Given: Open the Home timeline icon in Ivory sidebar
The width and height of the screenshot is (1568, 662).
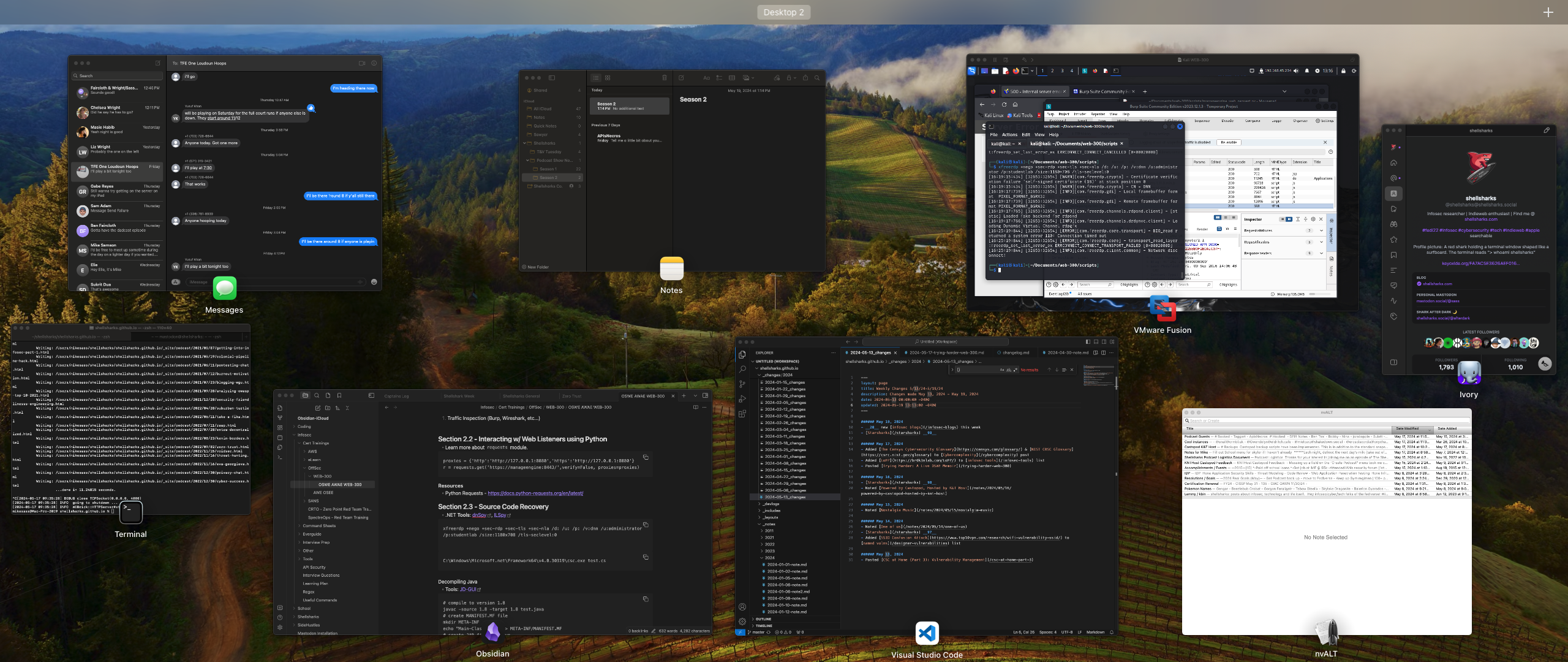Looking at the screenshot, I should (1393, 163).
